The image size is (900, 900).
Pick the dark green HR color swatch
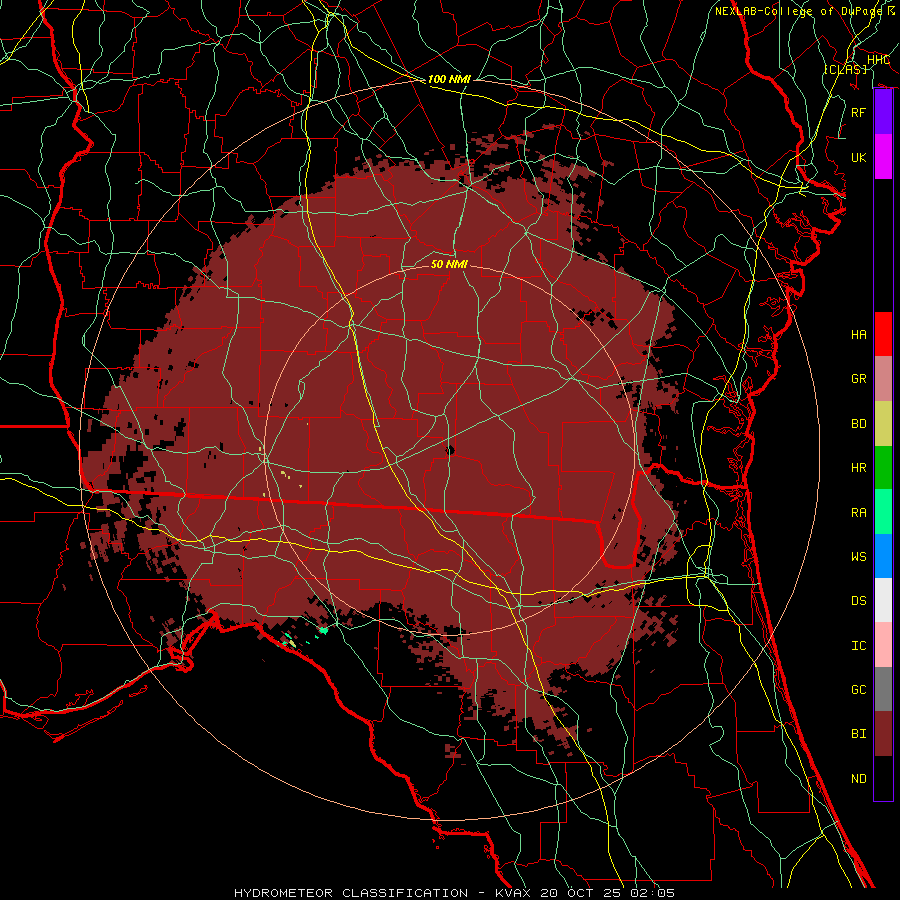883,468
